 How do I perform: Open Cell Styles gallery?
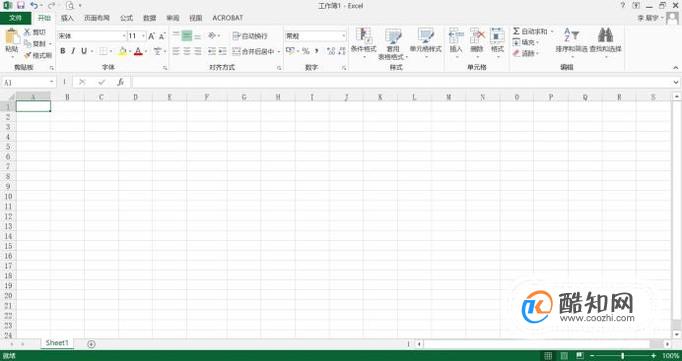425,43
